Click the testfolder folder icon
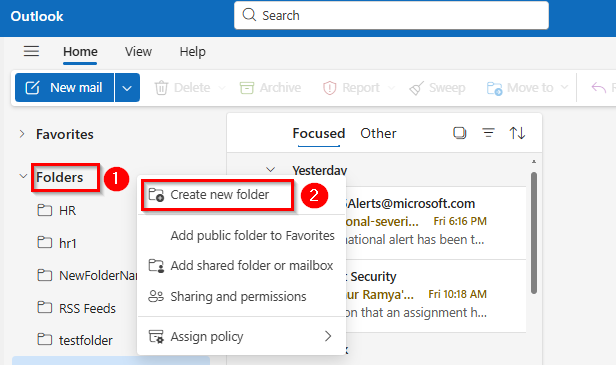616x365 pixels. pyautogui.click(x=44, y=339)
